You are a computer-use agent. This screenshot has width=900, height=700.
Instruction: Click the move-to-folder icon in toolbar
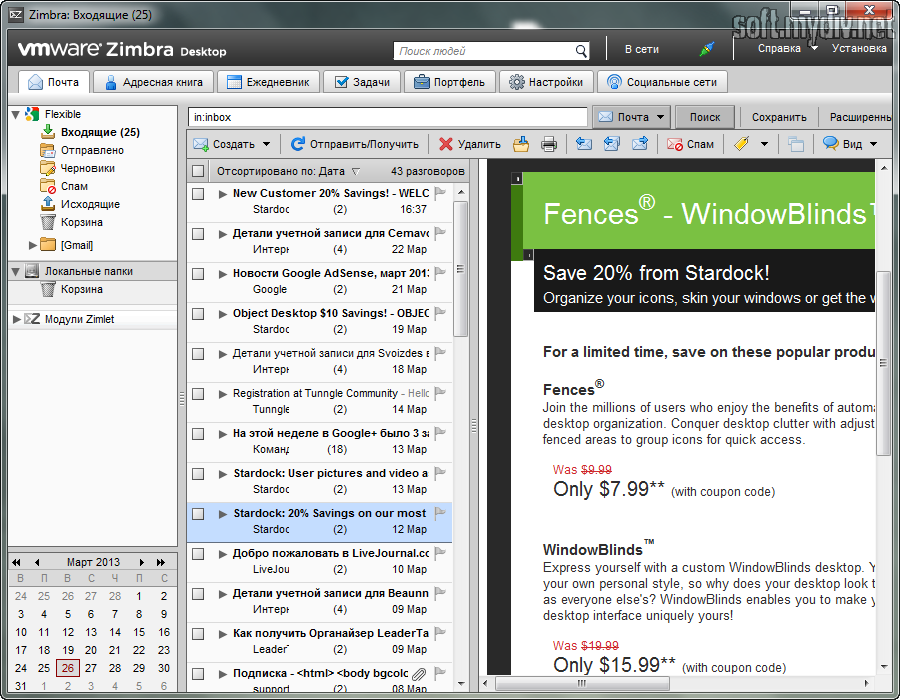(x=521, y=144)
